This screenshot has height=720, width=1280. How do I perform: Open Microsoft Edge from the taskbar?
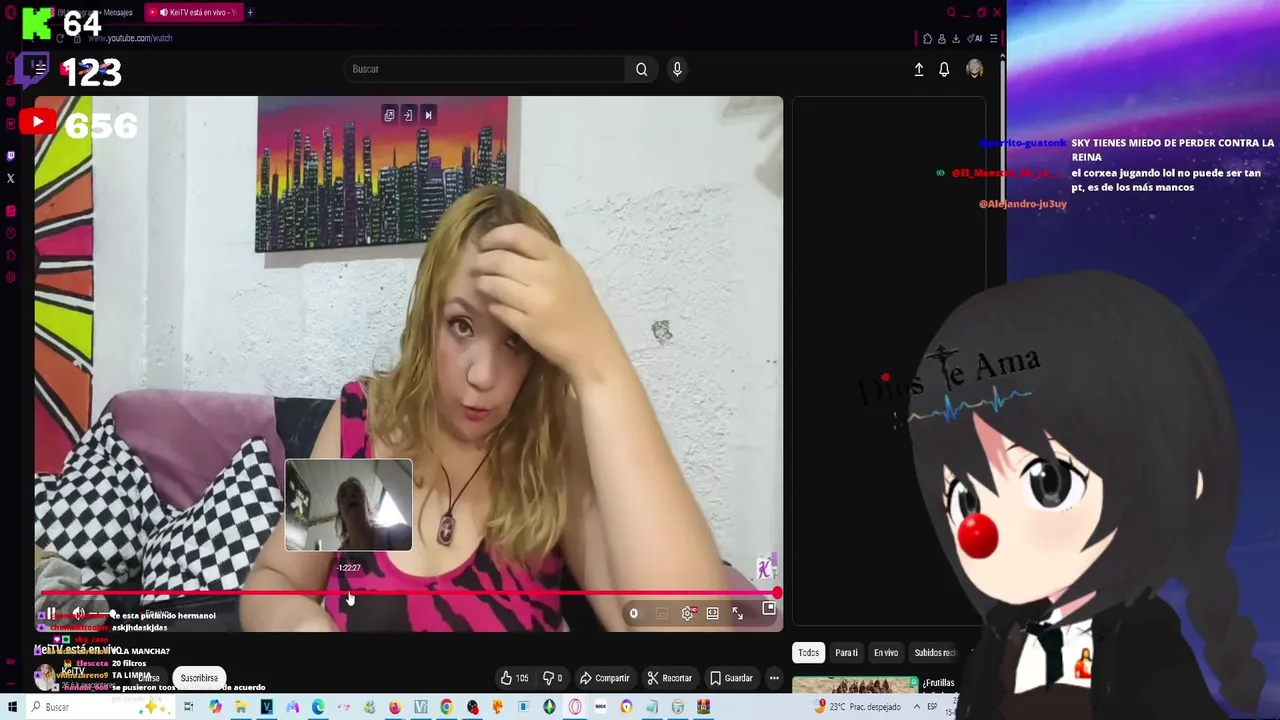318,707
